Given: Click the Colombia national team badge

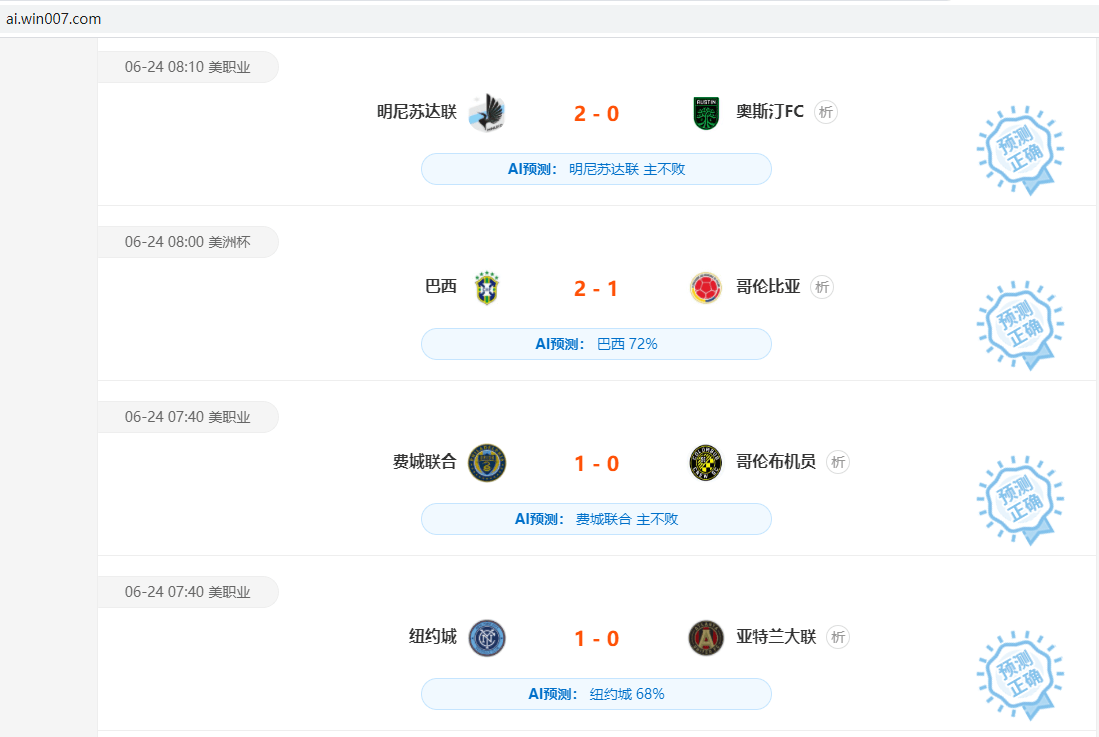Looking at the screenshot, I should [x=706, y=288].
